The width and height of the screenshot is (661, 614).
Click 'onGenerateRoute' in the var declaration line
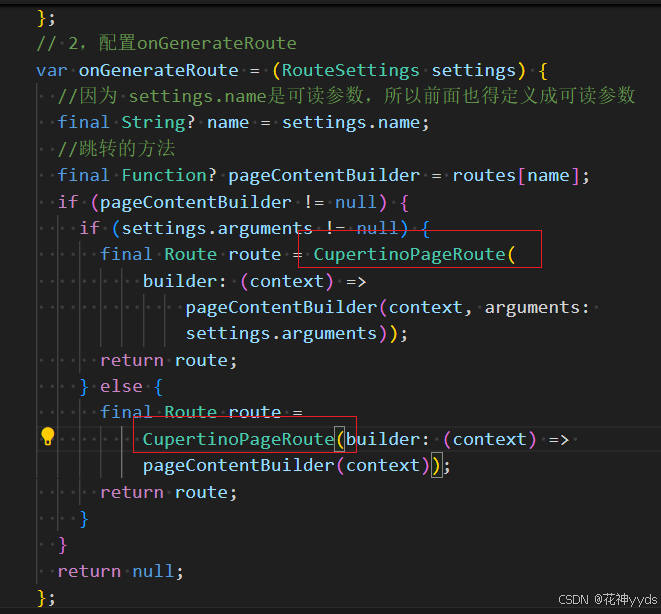click(159, 70)
